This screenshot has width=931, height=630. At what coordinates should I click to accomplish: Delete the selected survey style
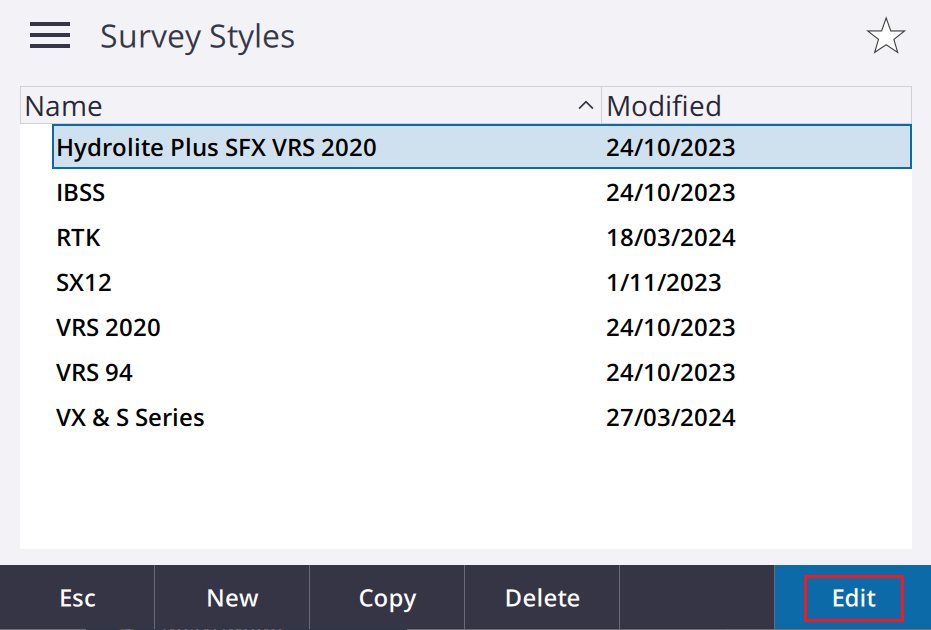coord(542,597)
